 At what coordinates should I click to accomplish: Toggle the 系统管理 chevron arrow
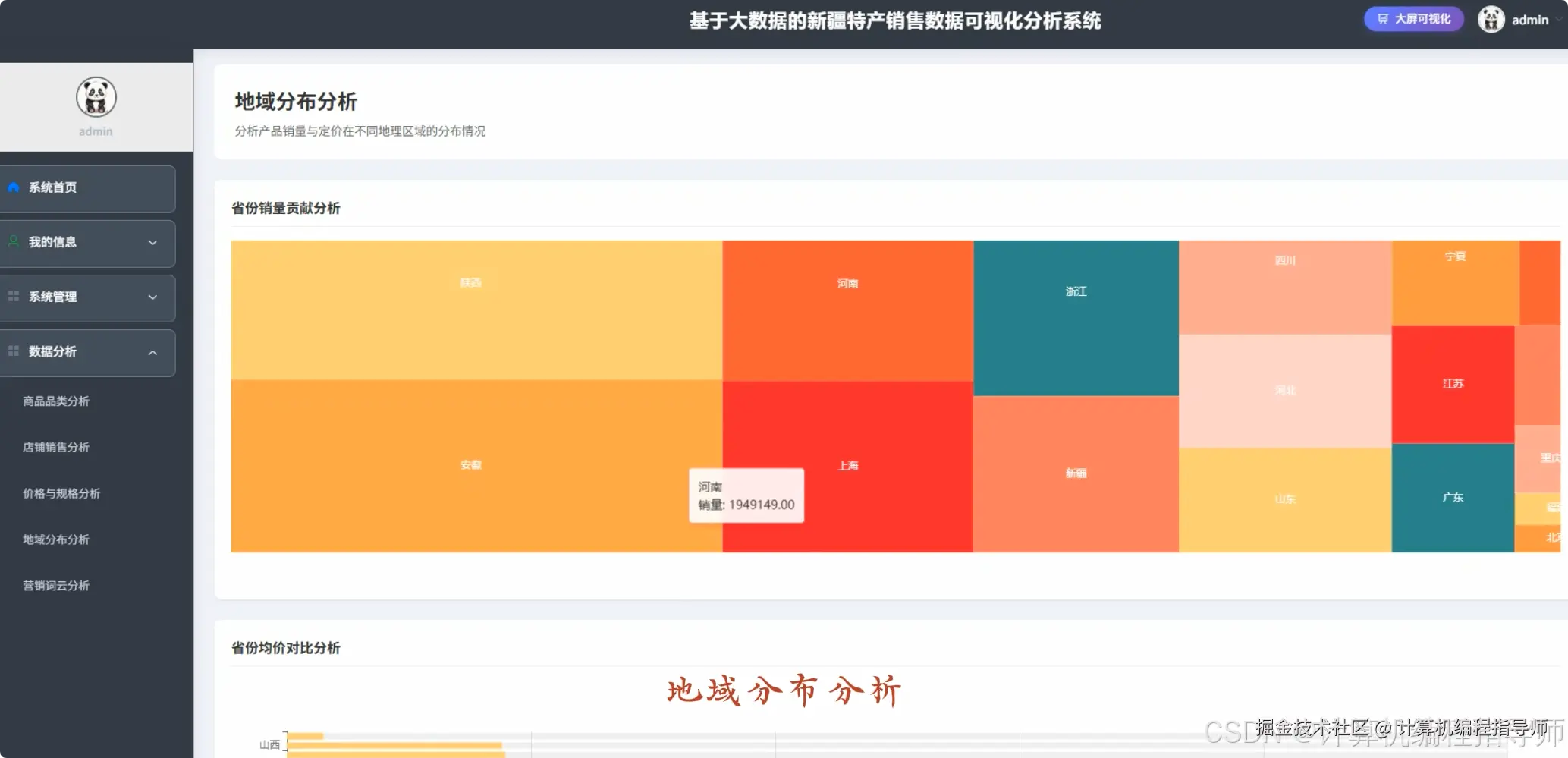coord(152,297)
